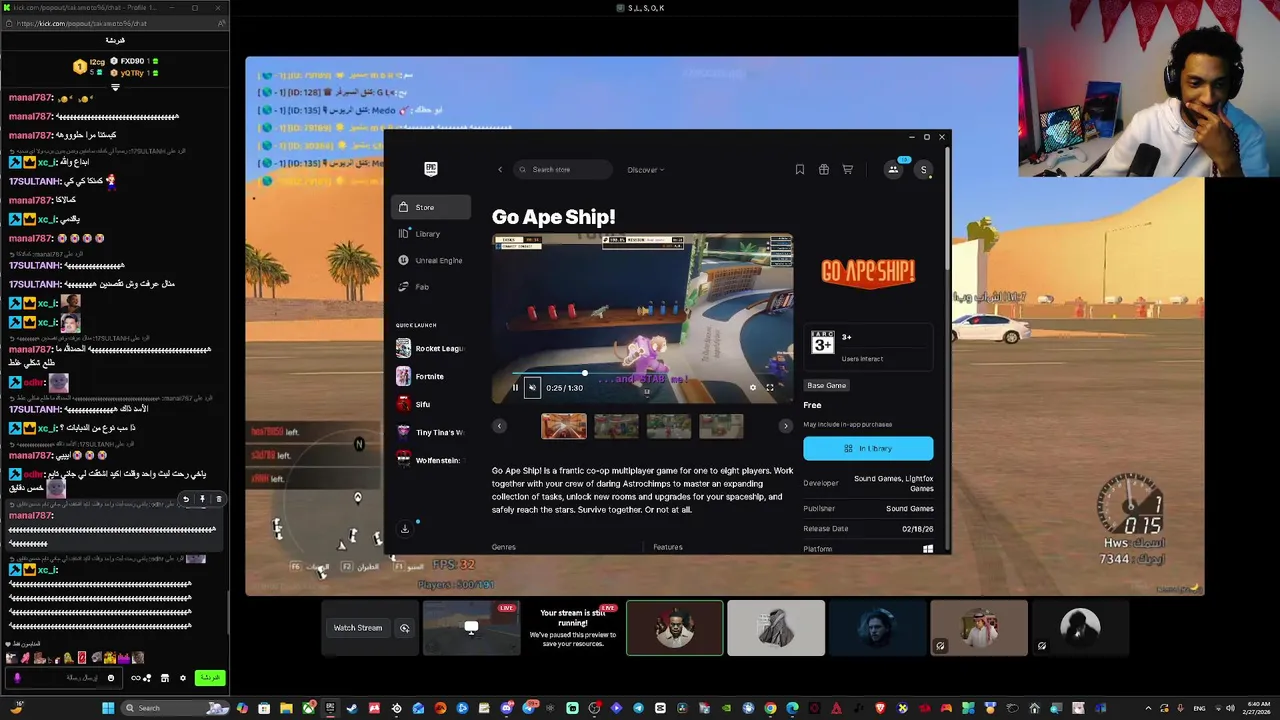The image size is (1280, 720).
Task: Open Epic profile avatar S
Action: (x=924, y=169)
